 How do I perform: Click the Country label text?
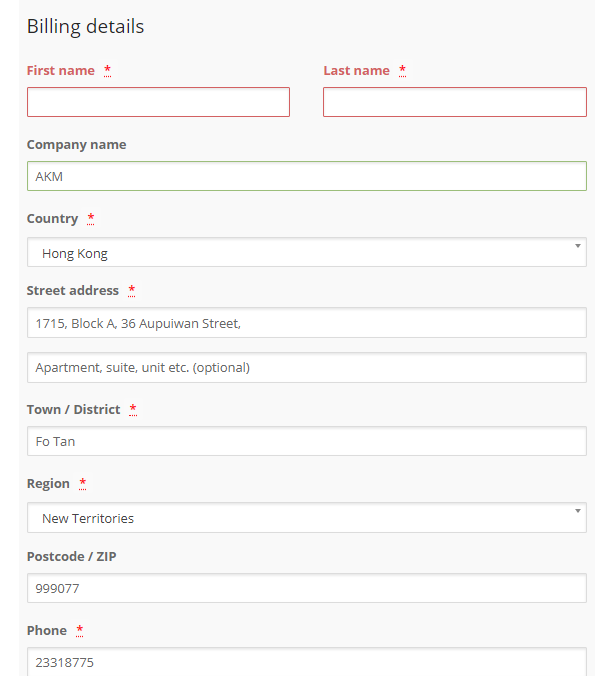point(52,219)
